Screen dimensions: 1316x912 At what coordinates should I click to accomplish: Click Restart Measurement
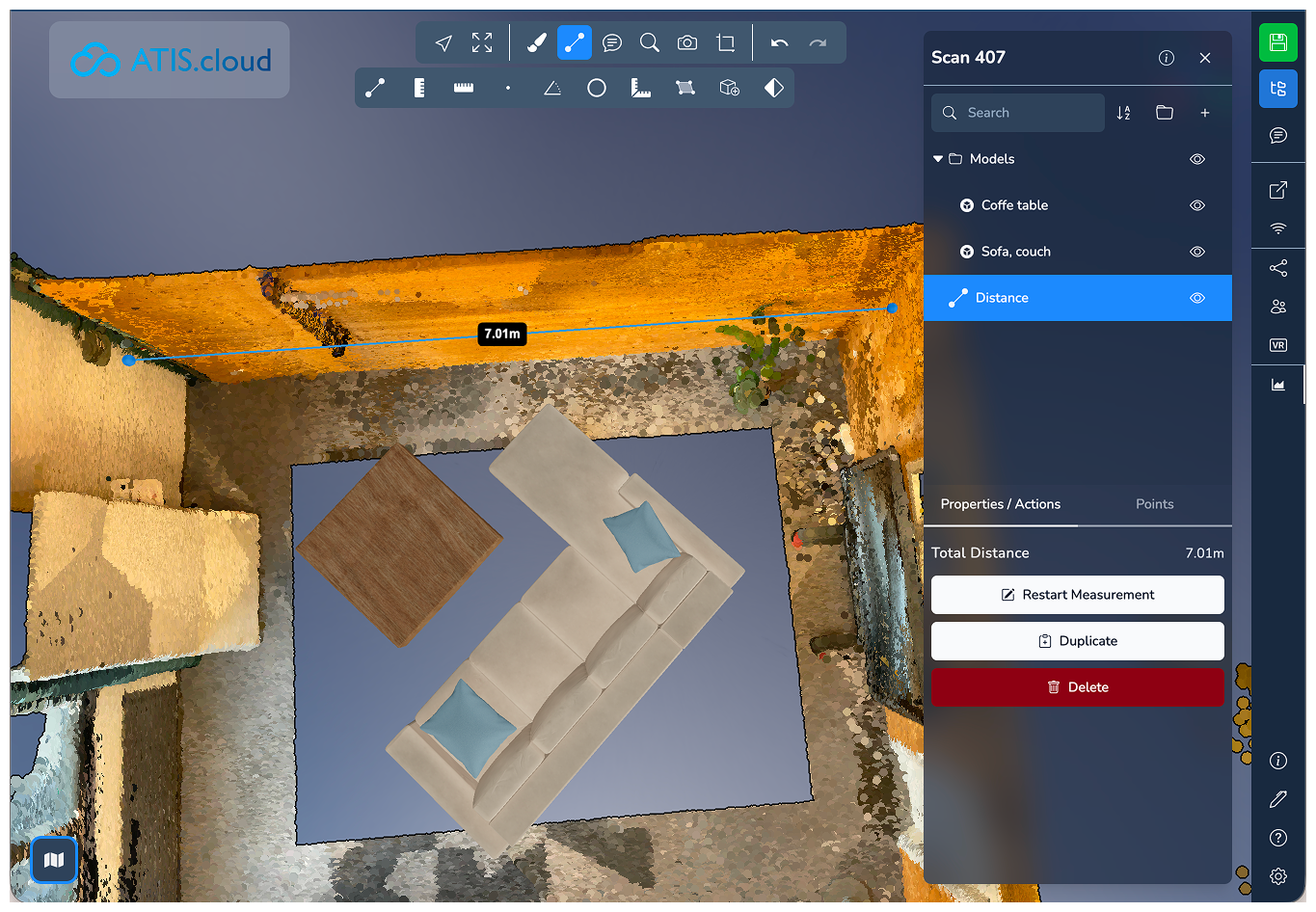[1077, 595]
